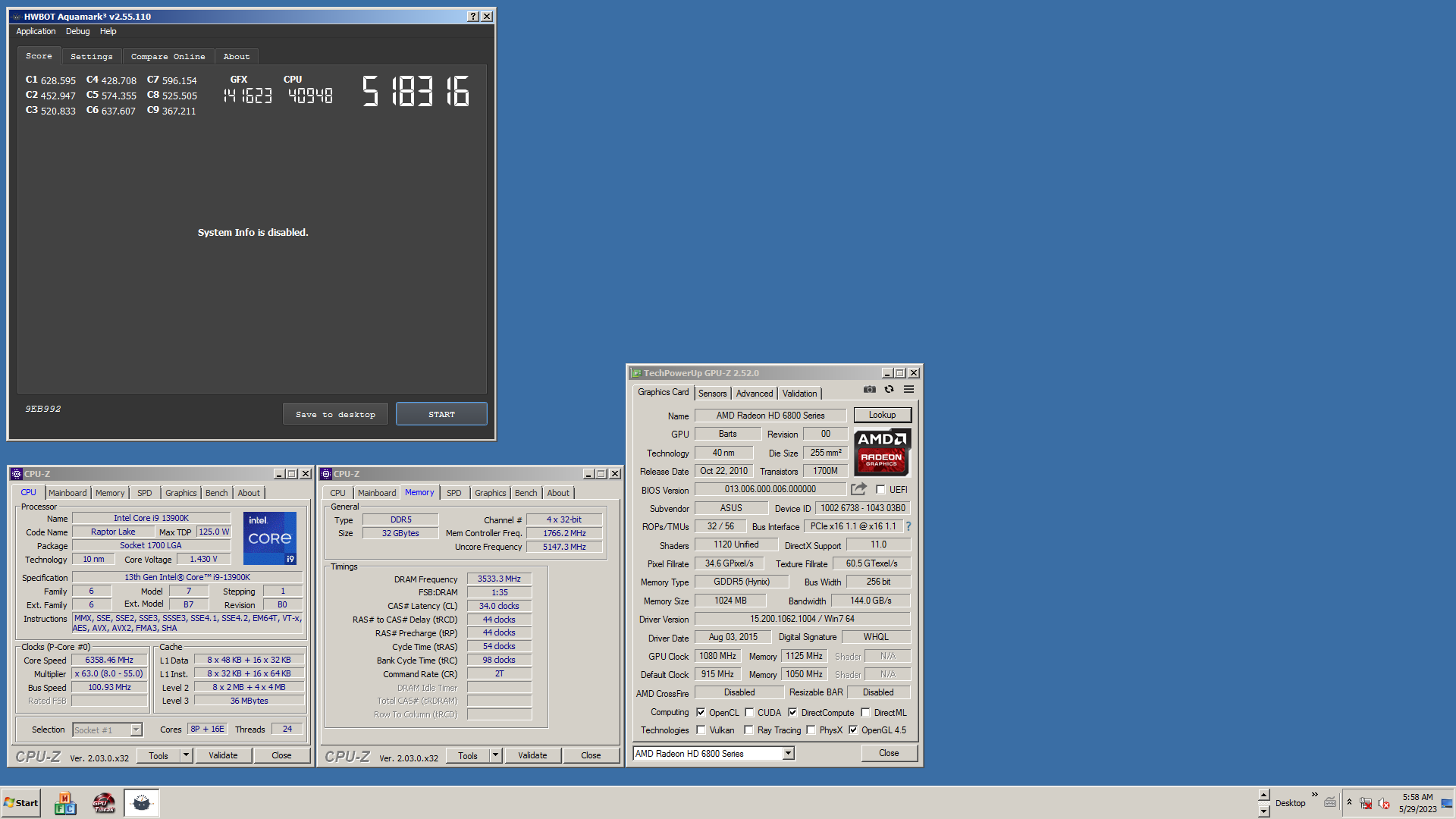This screenshot has width=1456, height=819.
Task: Click Save to desktop button
Action: click(x=335, y=414)
